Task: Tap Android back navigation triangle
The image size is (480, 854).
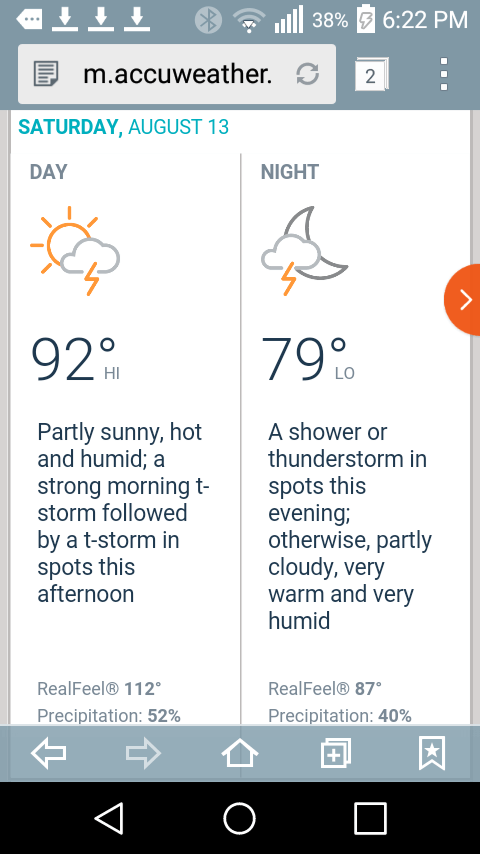Action: click(x=110, y=819)
